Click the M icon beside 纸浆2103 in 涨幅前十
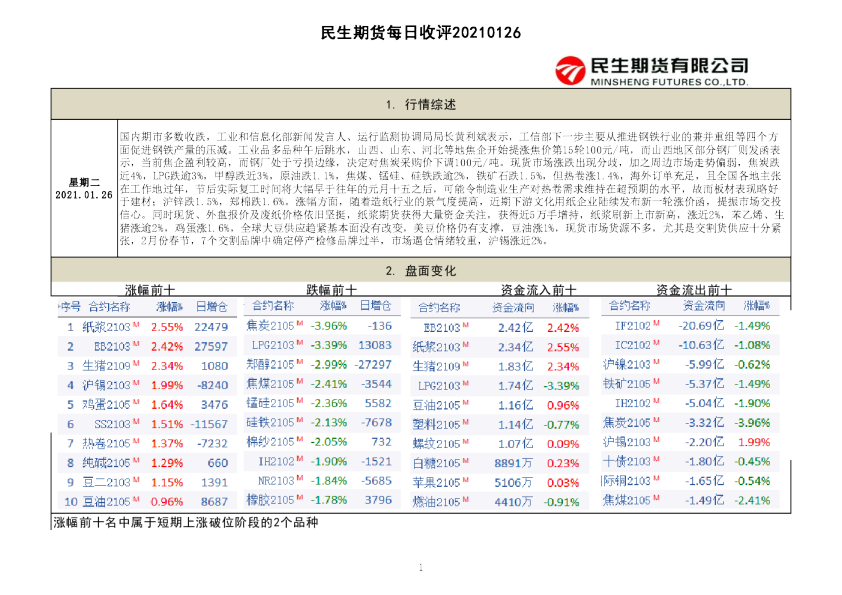Screen dimensions: 842x595 135,323
